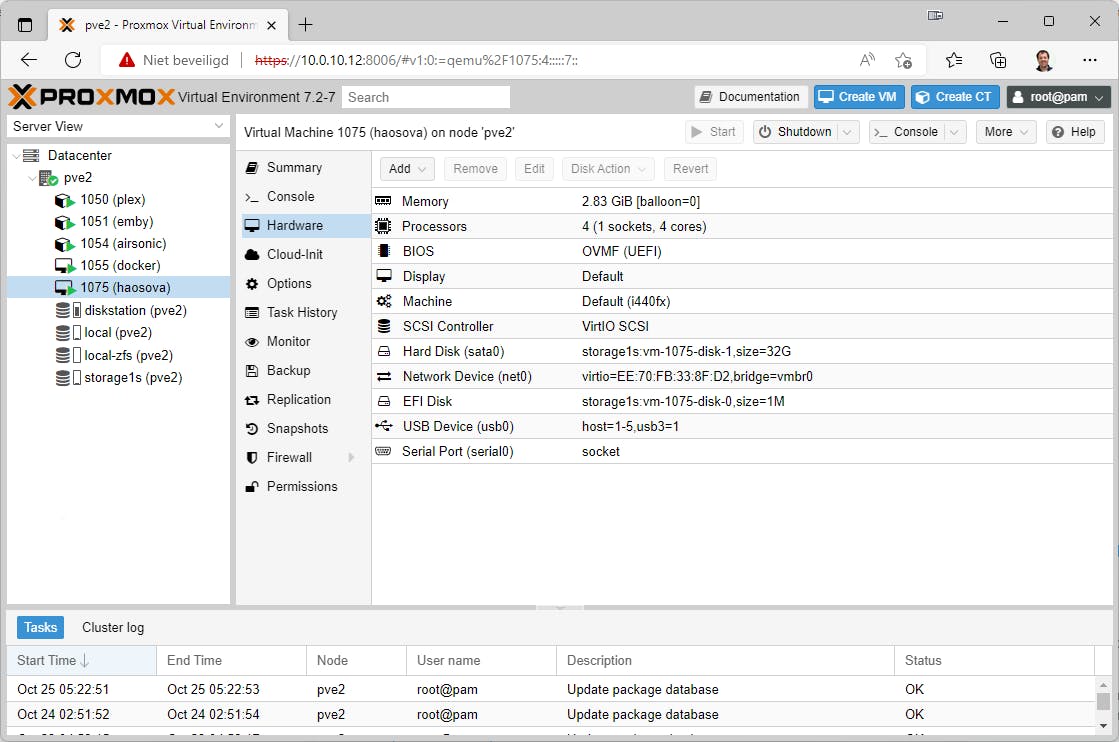Click the Proxmox logo
1119x742 pixels.
[91, 96]
